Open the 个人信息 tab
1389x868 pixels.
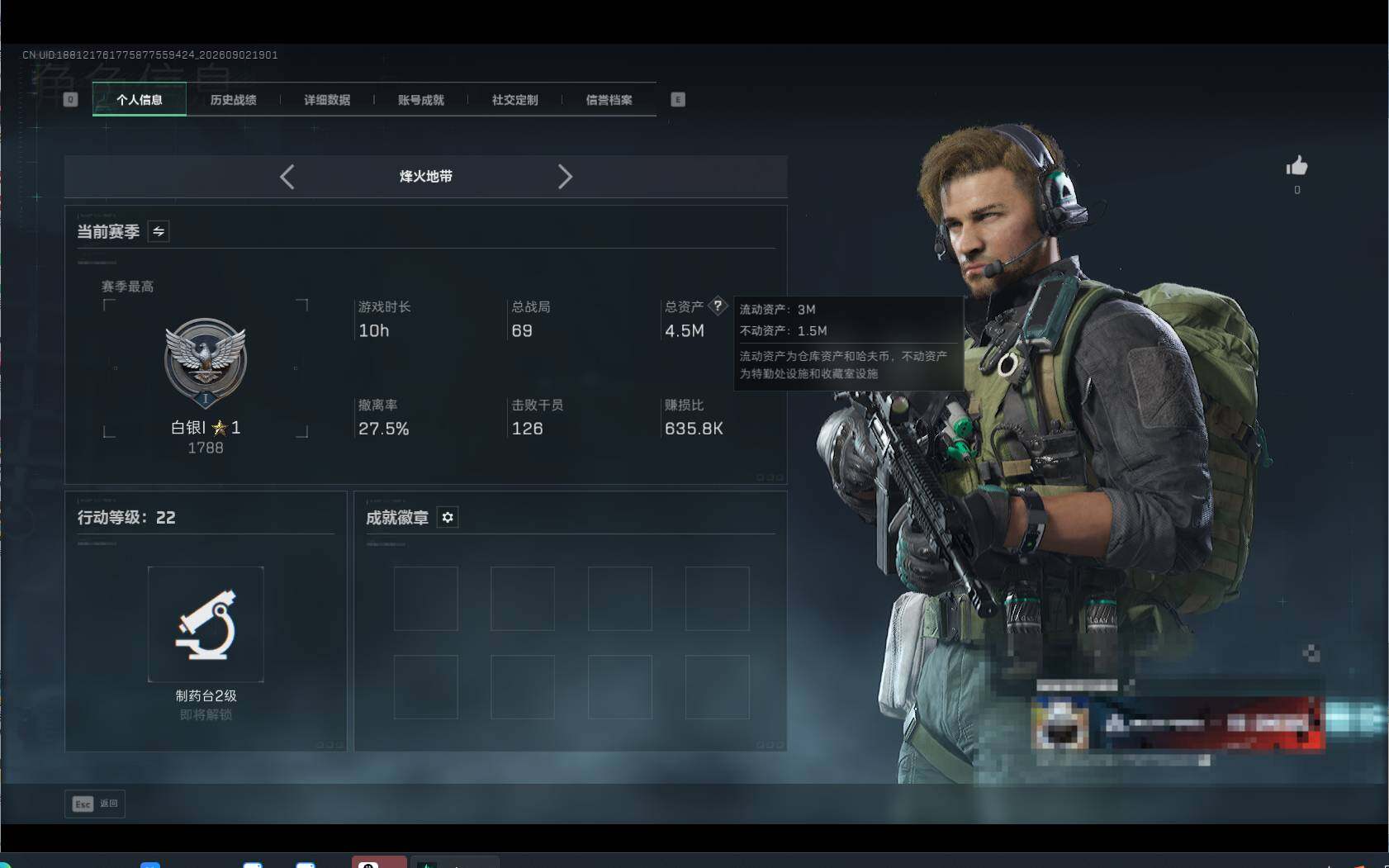[140, 100]
